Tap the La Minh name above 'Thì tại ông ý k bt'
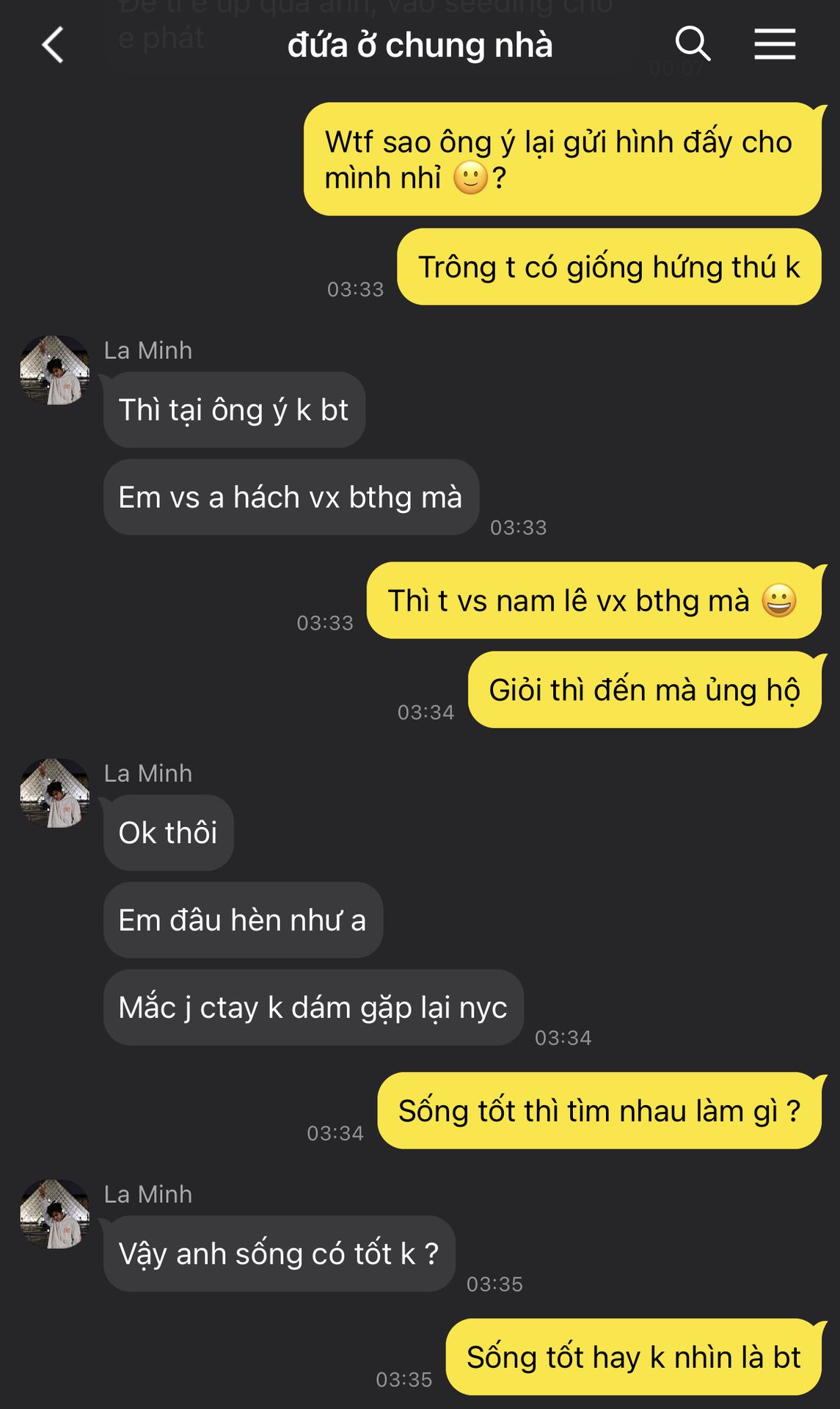 click(148, 350)
